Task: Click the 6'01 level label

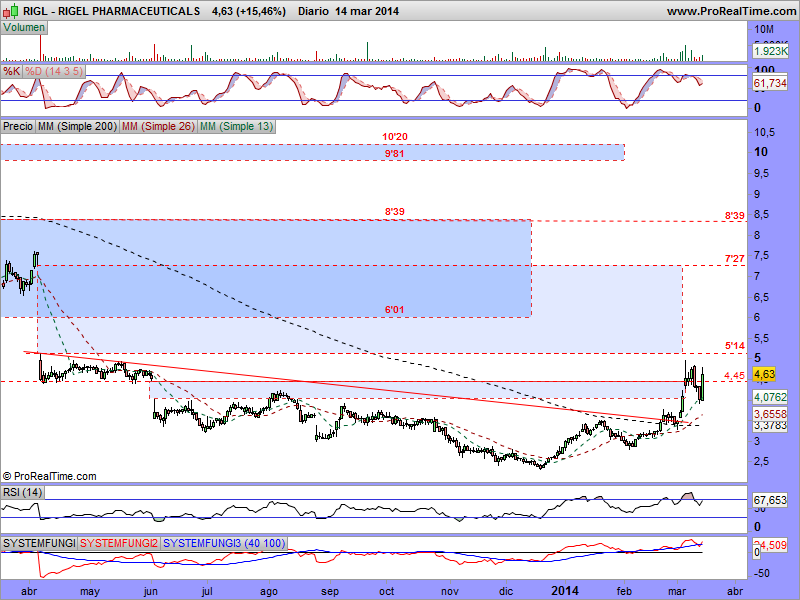Action: [394, 310]
